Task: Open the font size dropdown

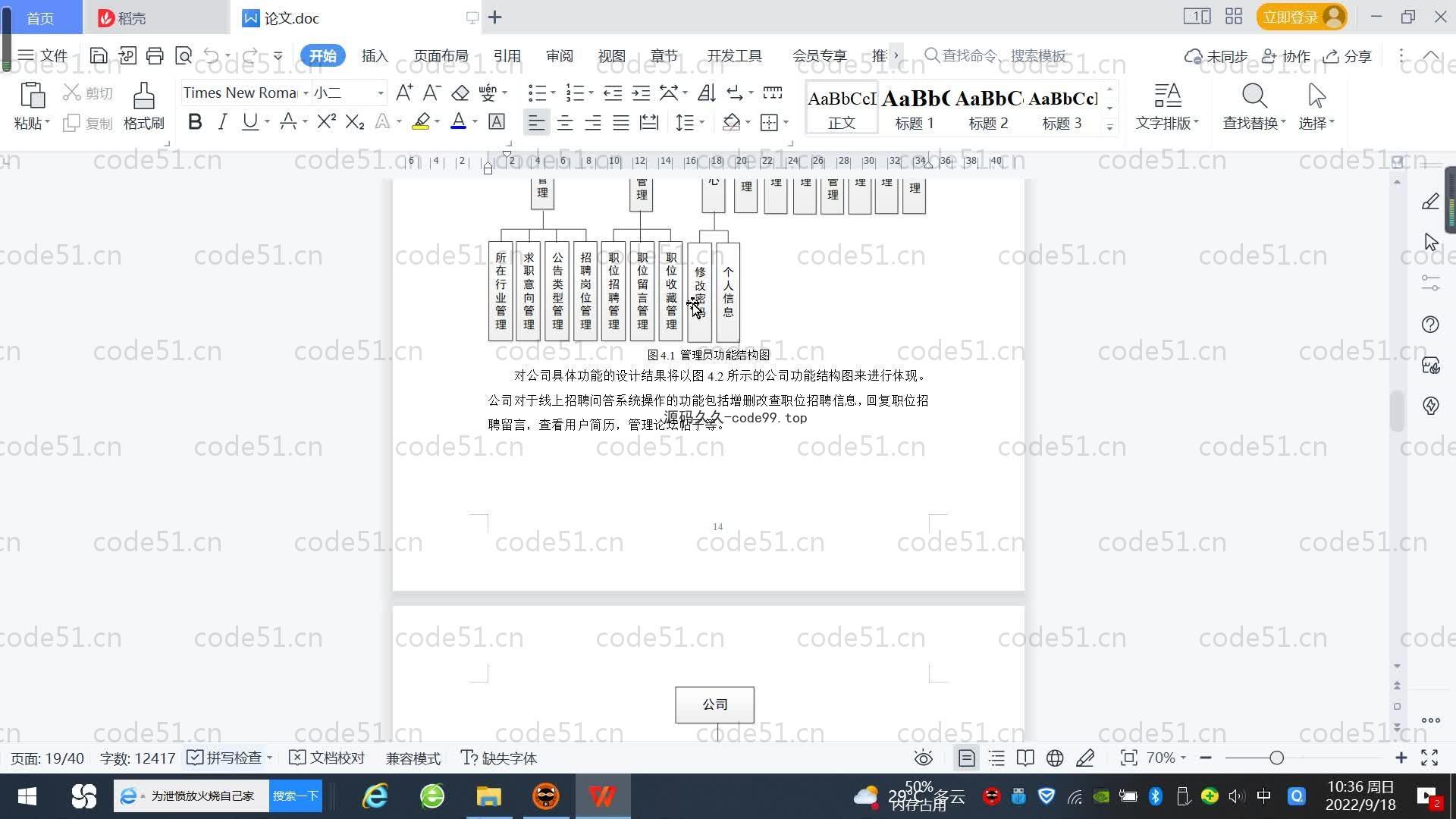Action: pos(381,93)
